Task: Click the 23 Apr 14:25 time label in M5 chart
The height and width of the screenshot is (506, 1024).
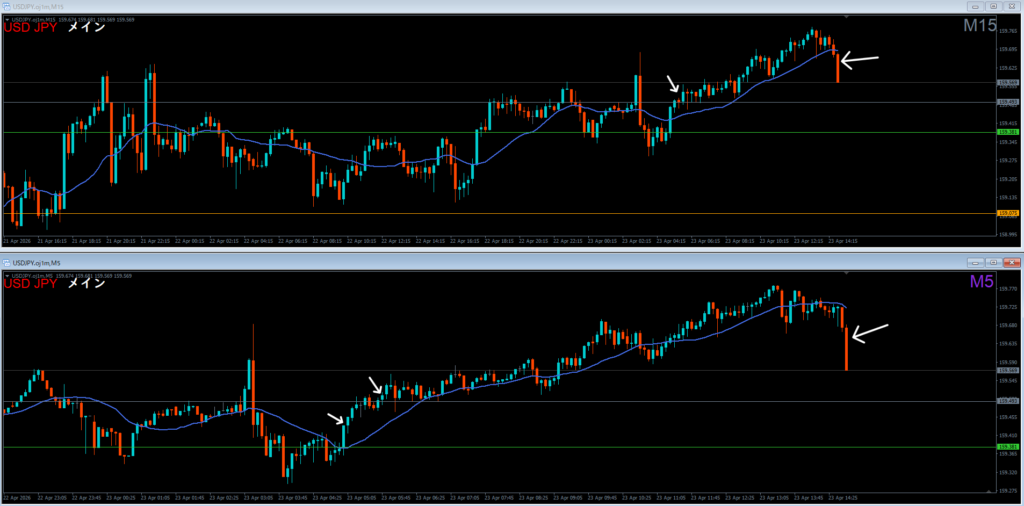Action: click(842, 497)
